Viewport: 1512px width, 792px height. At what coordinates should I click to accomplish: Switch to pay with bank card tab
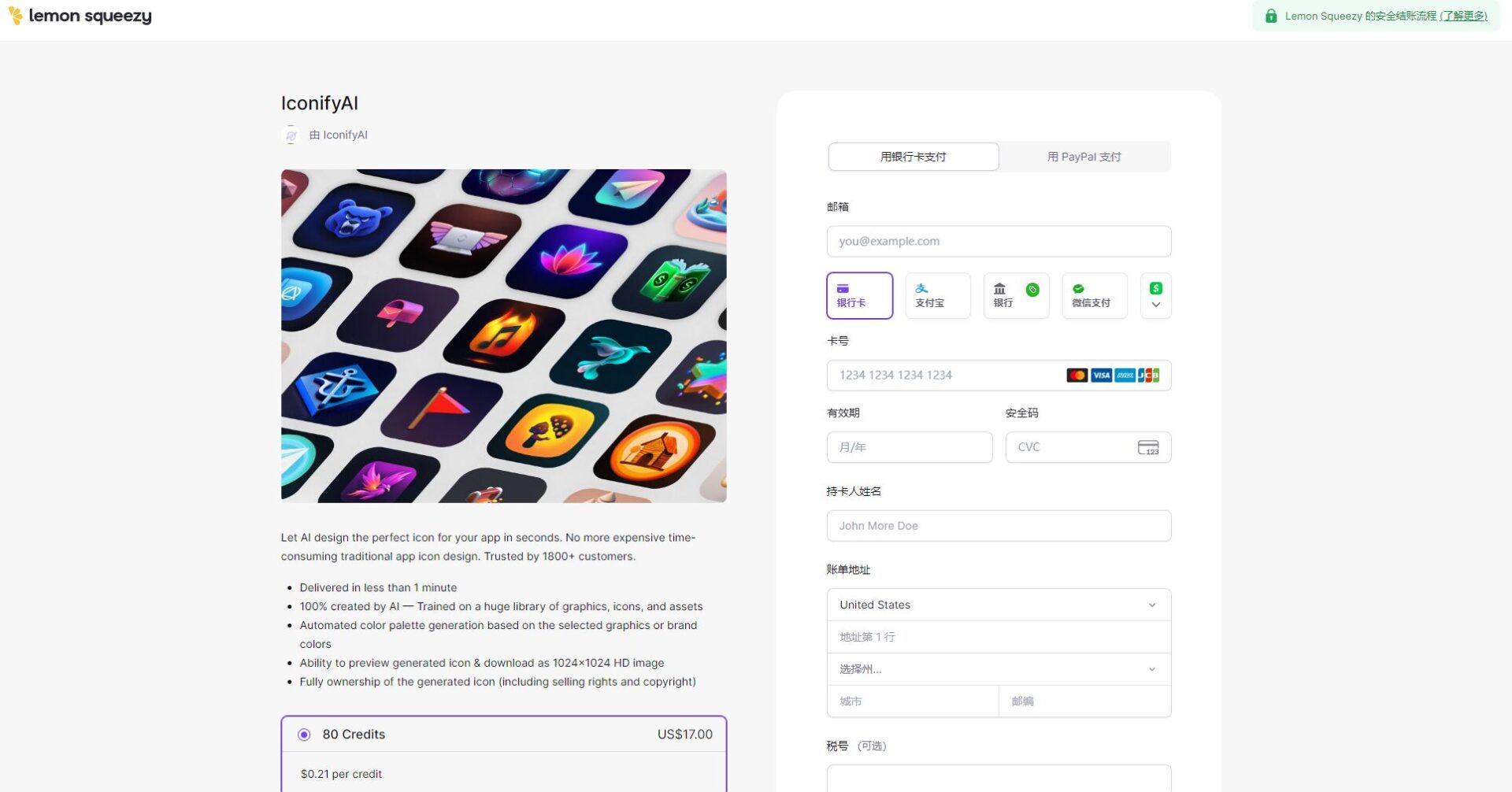coord(913,157)
